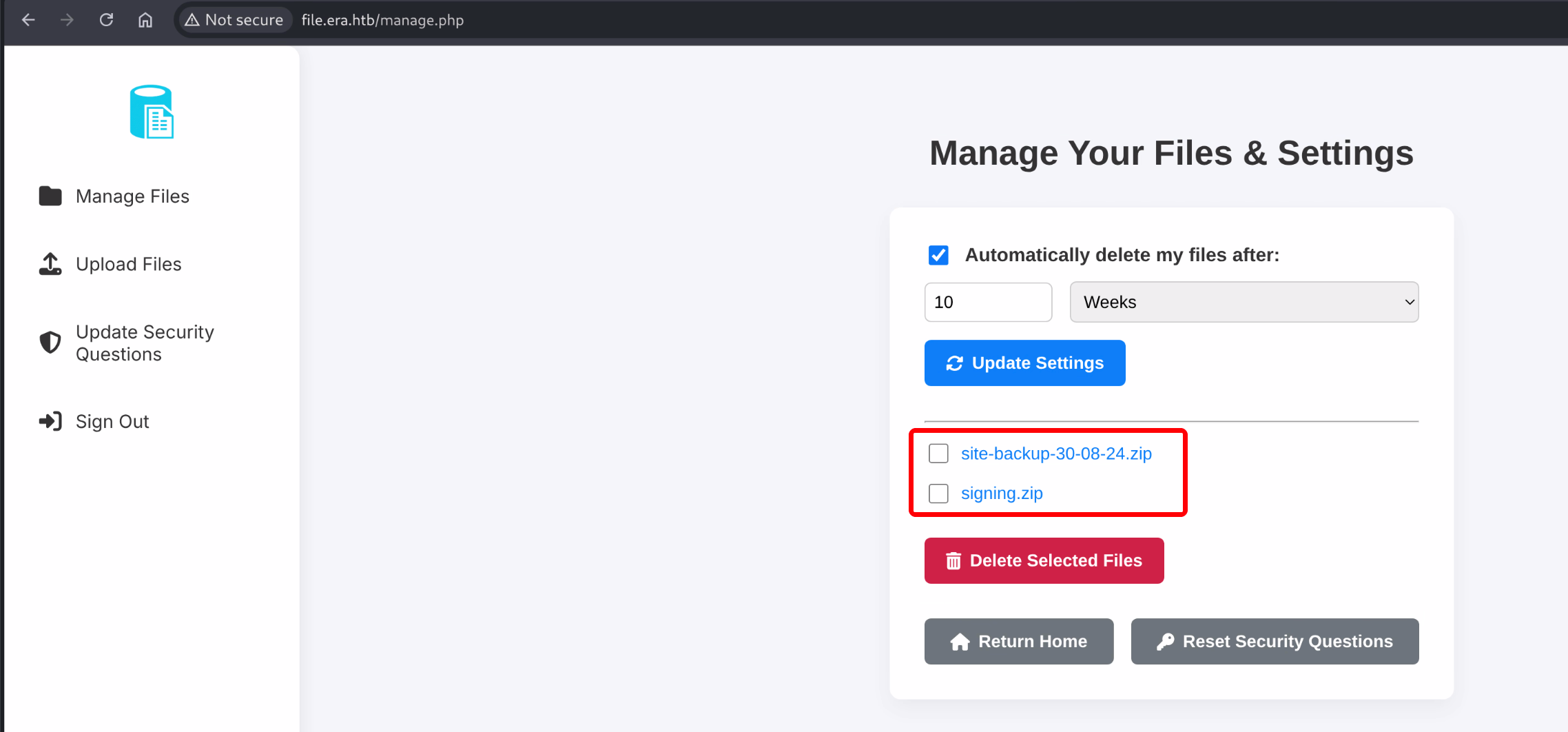
Task: Click the browser forward arrow icon
Action: [67, 20]
